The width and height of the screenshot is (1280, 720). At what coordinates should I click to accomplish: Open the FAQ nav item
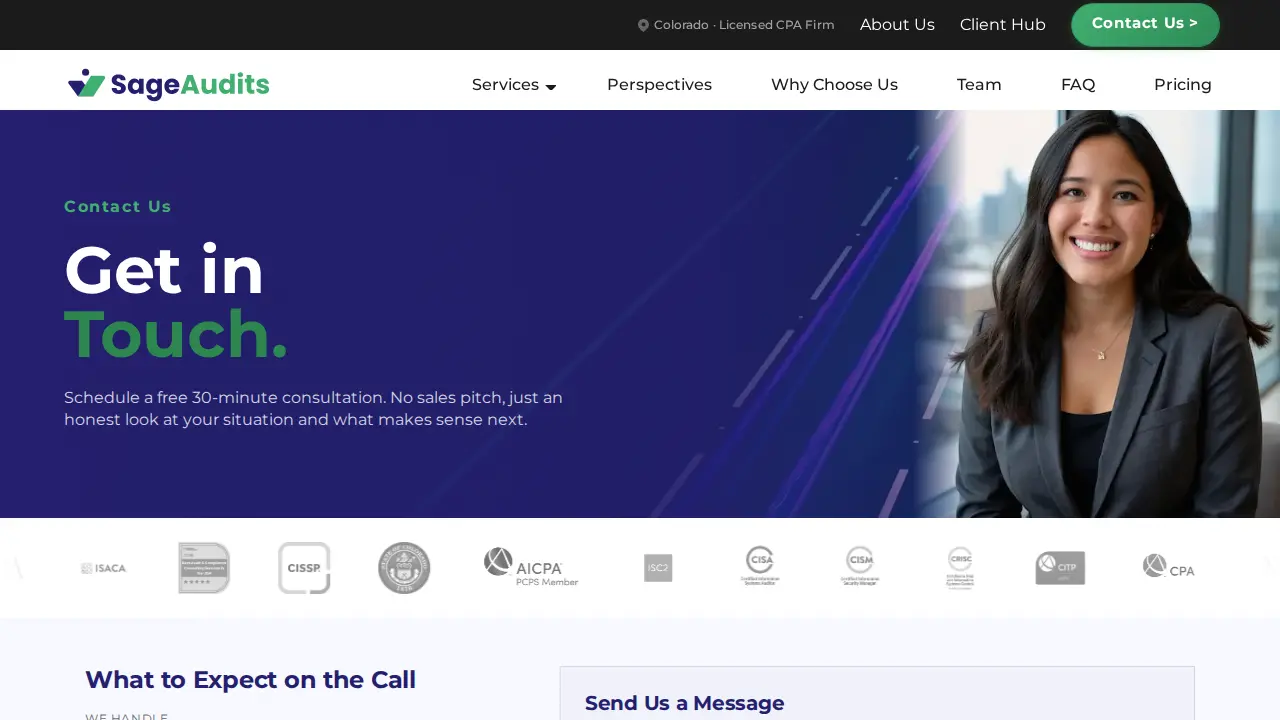tap(1078, 85)
